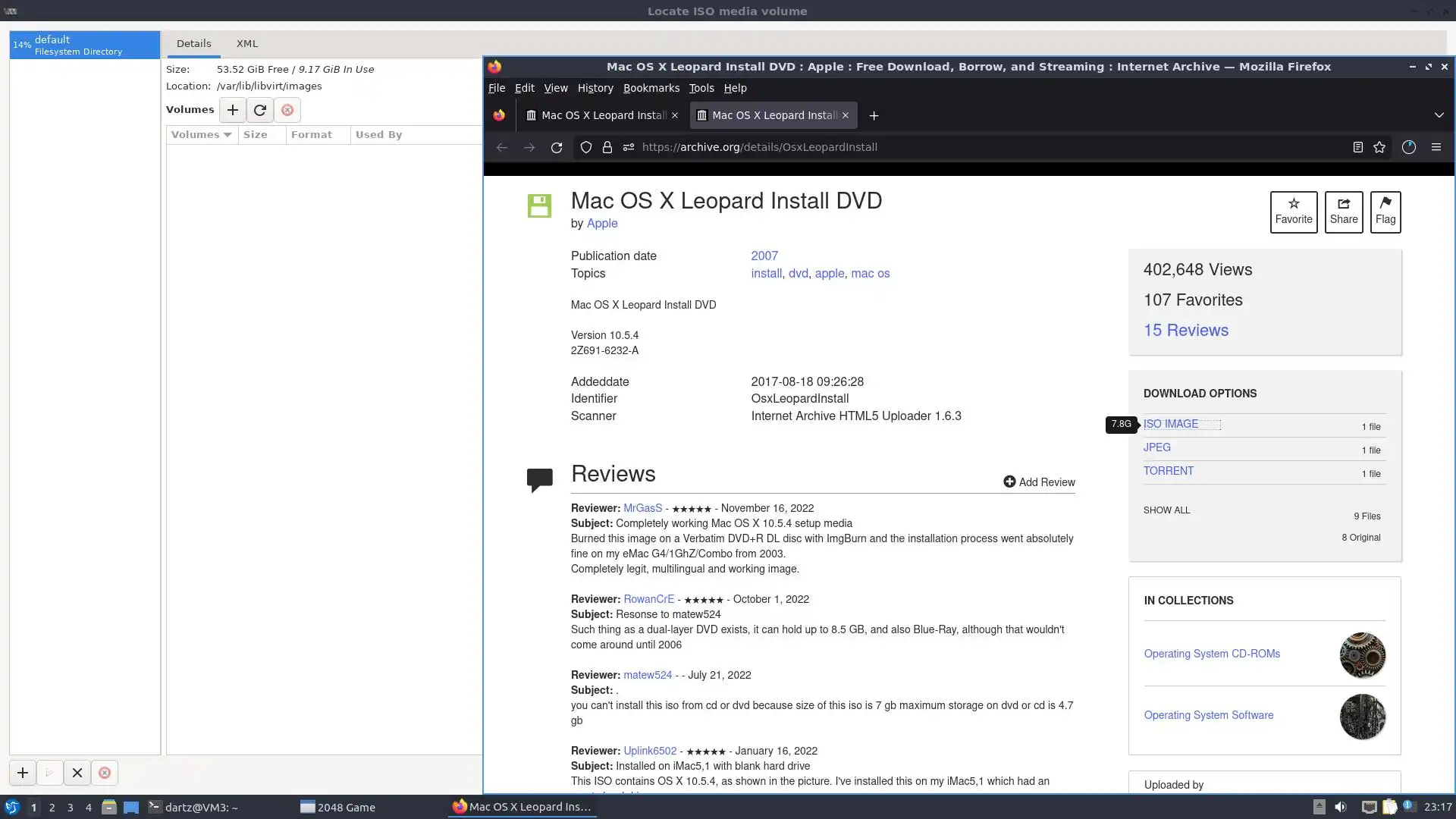Expand SHOW ALL download options

click(x=1166, y=510)
